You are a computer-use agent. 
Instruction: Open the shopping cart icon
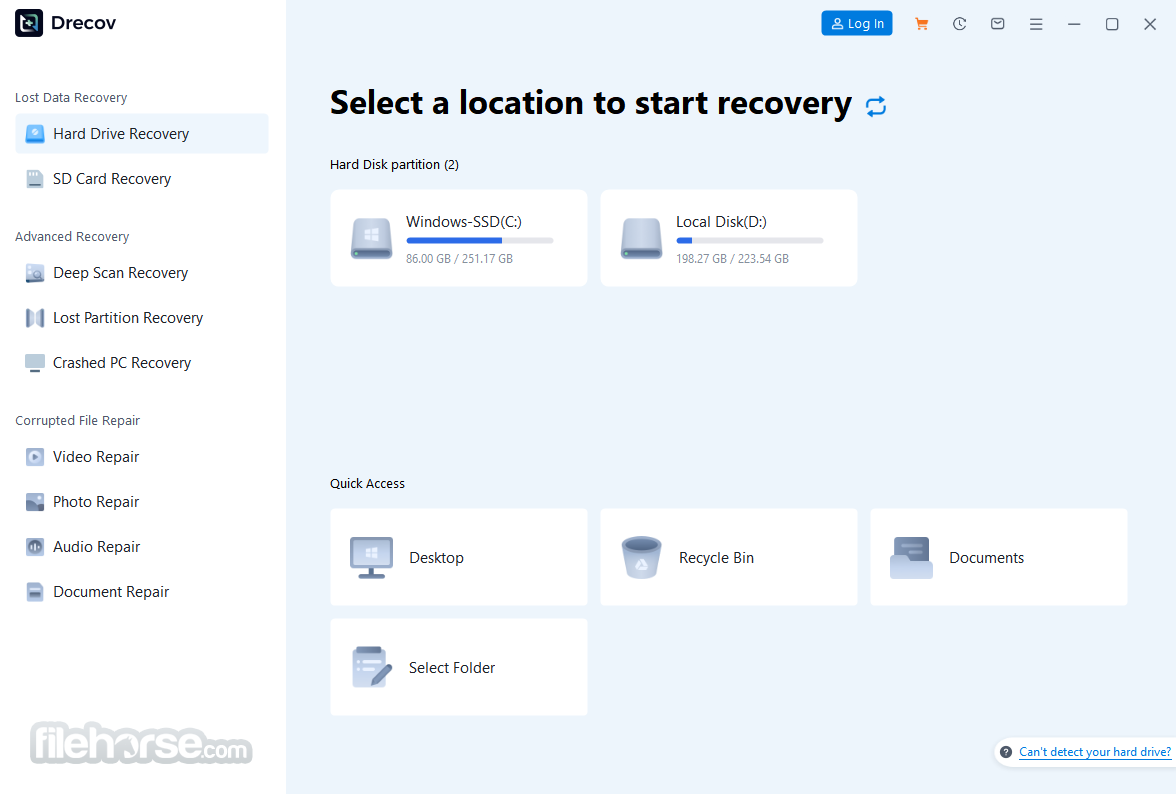click(922, 24)
